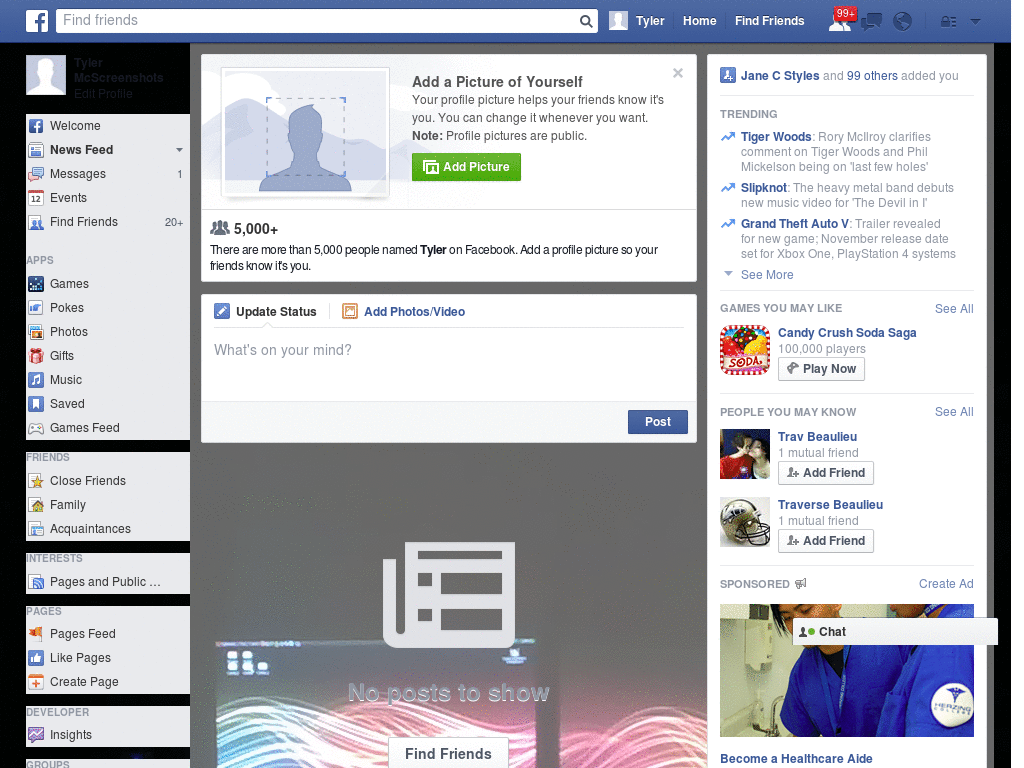Click the Games Feed controller icon

click(36, 428)
